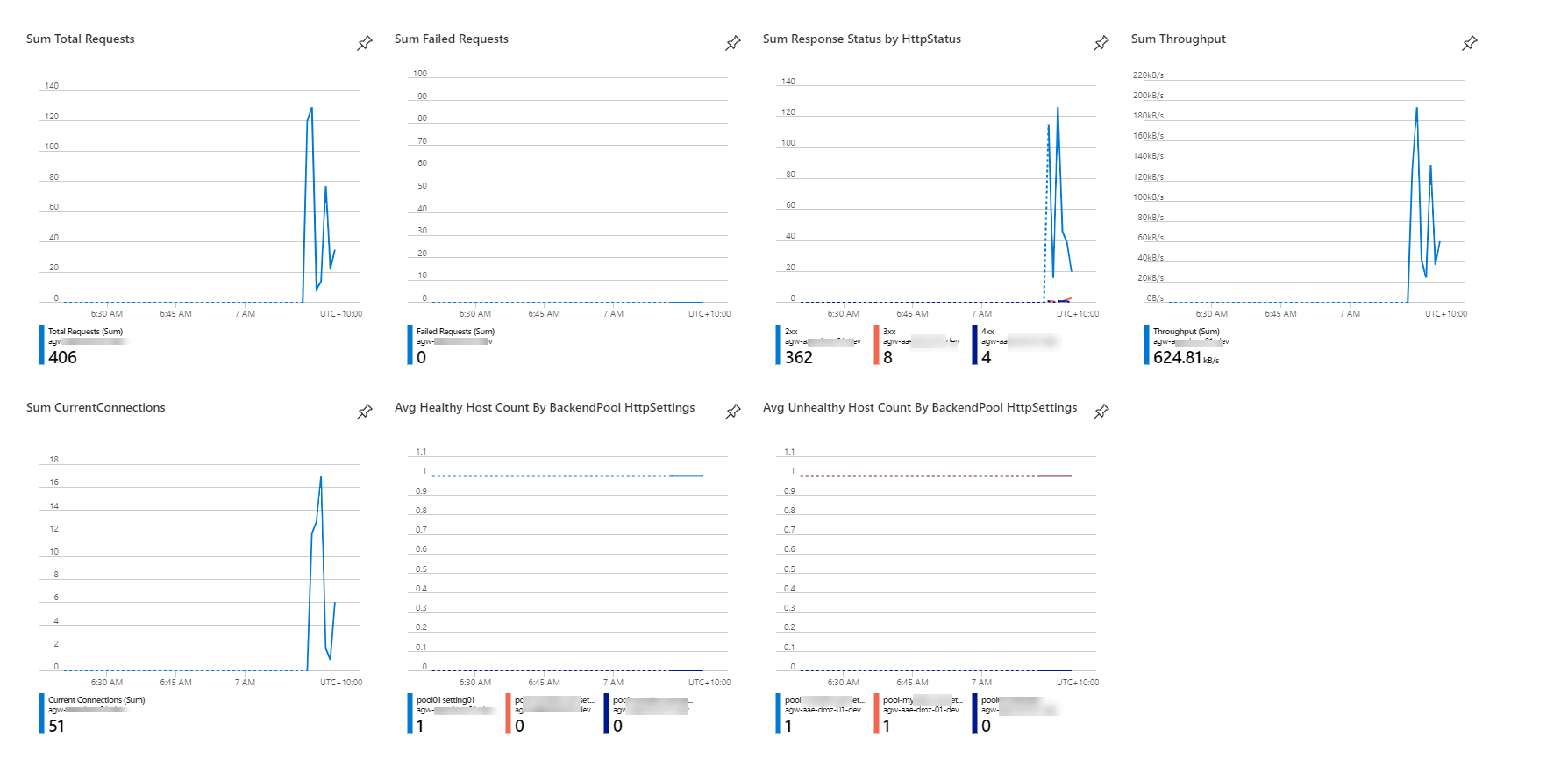Pin the Sum CurrentConnections chart
This screenshot has height=759, width=1568.
(365, 412)
